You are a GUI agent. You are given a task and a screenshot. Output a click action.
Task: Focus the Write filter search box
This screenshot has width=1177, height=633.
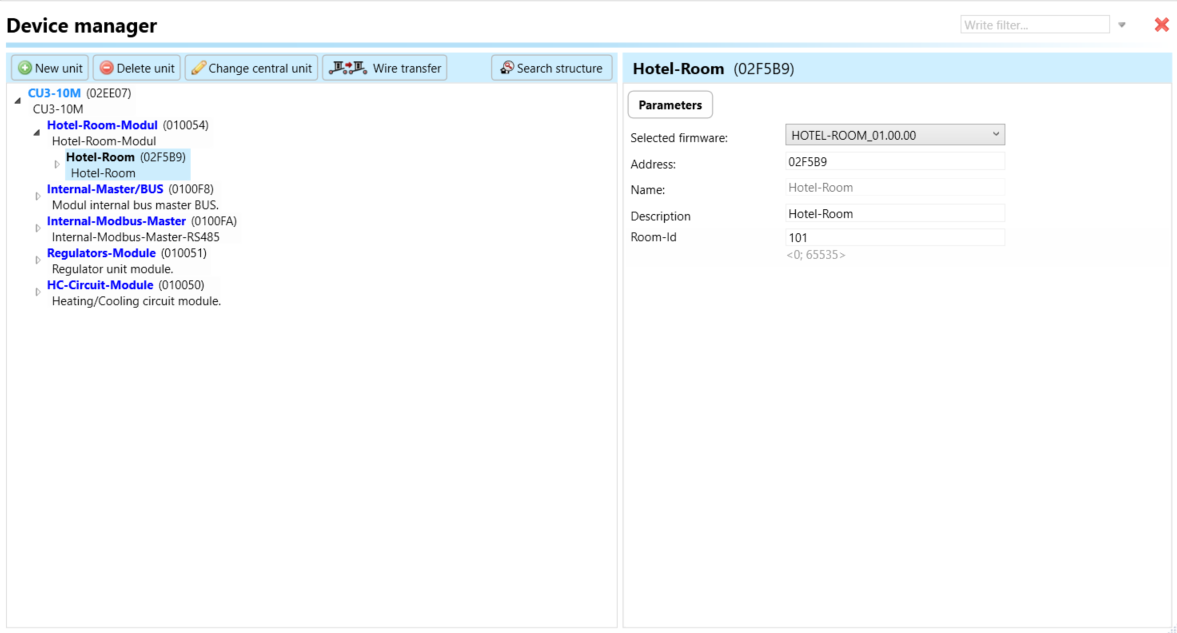[x=1034, y=25]
